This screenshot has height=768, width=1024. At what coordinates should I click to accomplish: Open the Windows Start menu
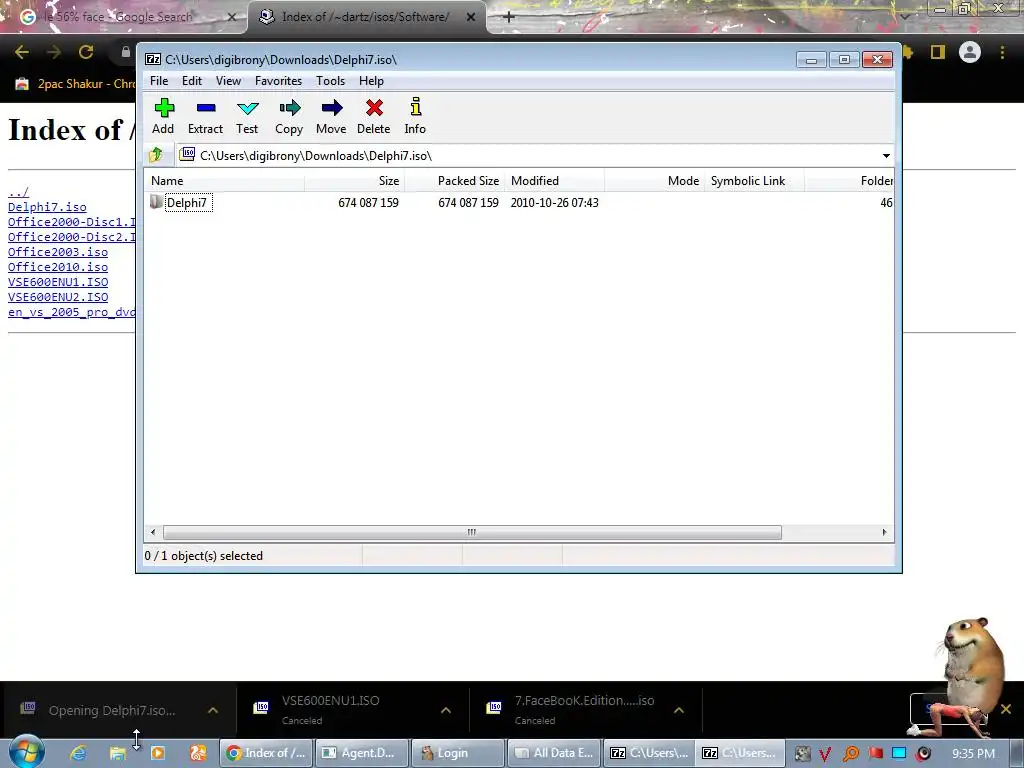pyautogui.click(x=27, y=752)
